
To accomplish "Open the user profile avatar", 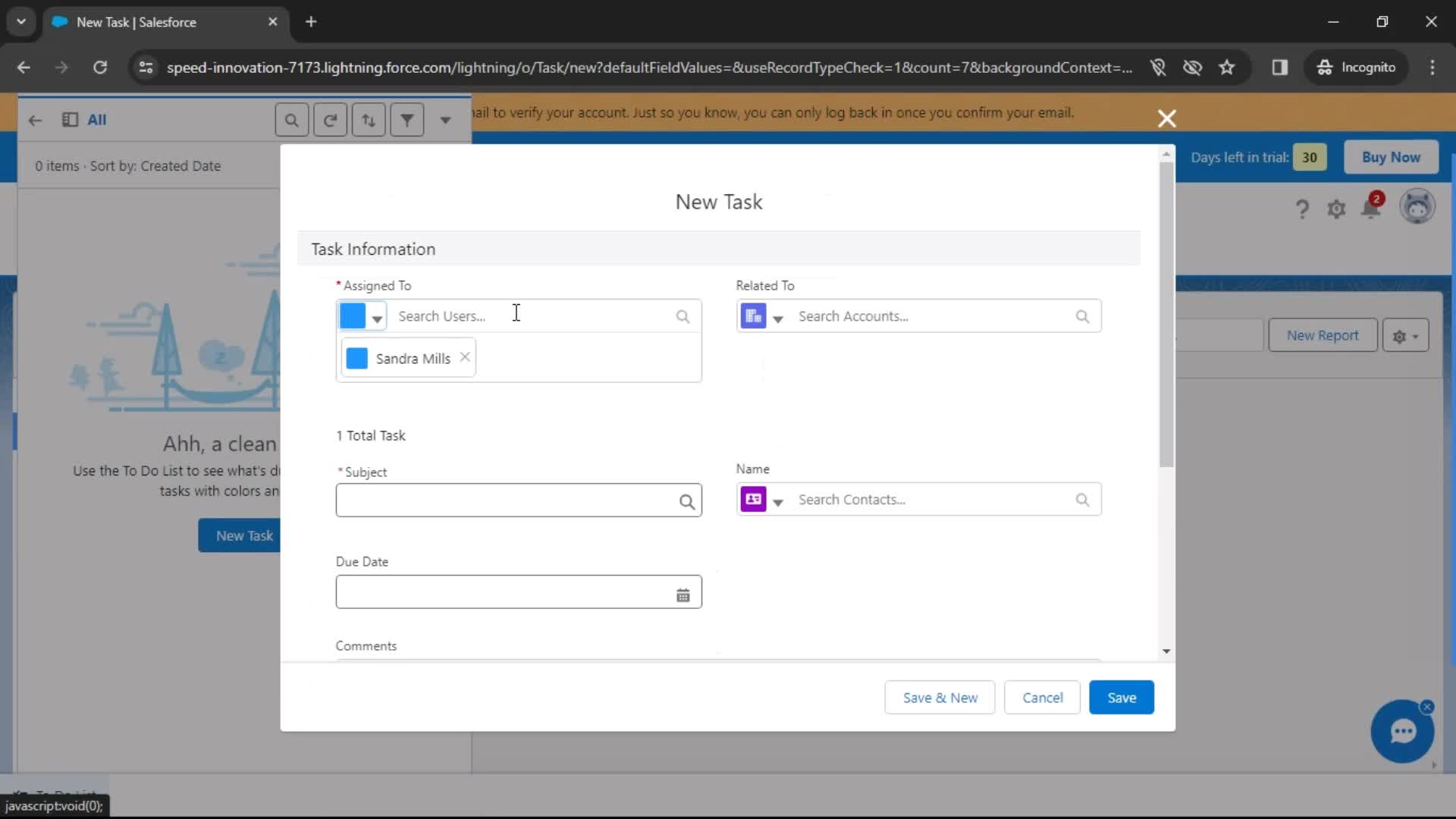I will (x=1417, y=206).
